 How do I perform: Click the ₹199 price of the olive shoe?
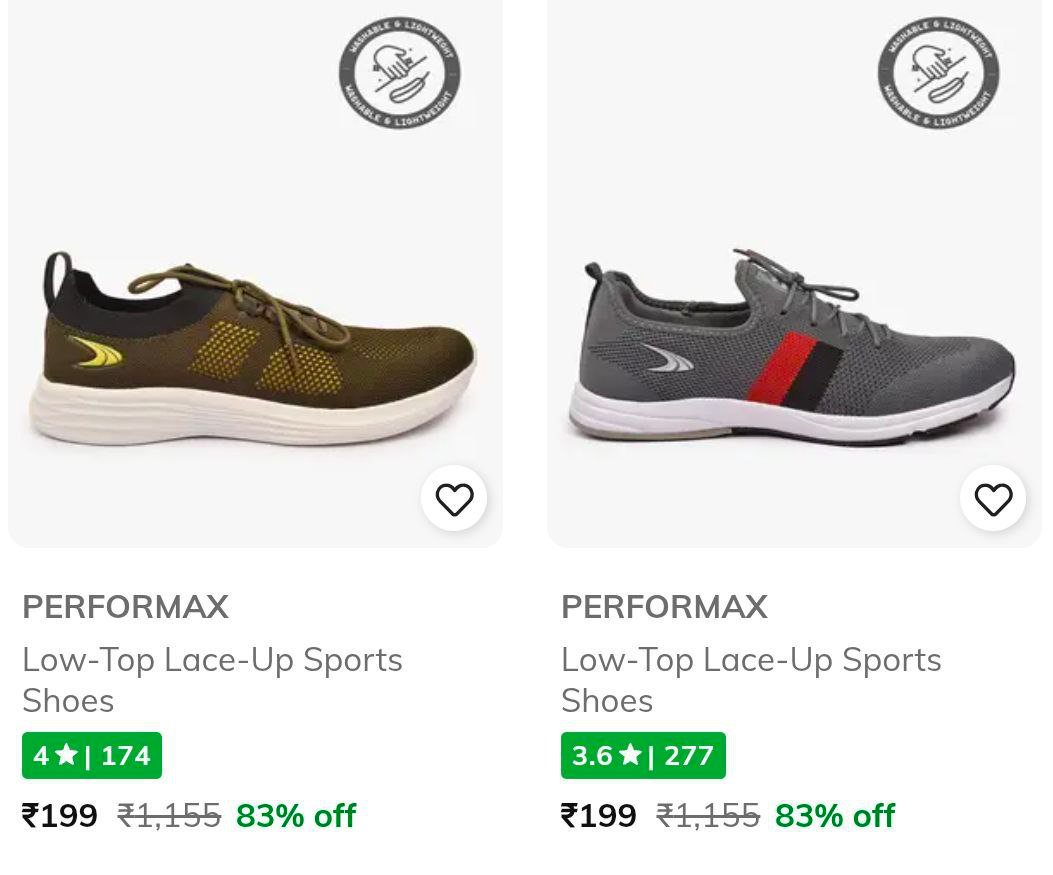(x=60, y=816)
